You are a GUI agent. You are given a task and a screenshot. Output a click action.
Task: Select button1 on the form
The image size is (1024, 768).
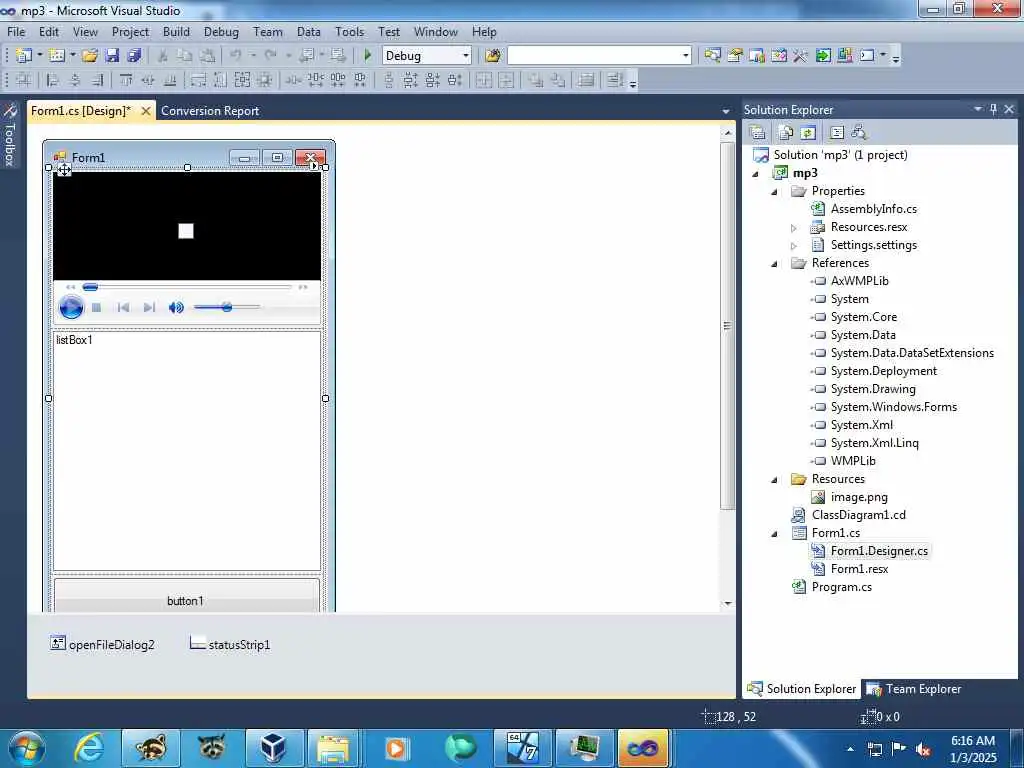pos(186,596)
